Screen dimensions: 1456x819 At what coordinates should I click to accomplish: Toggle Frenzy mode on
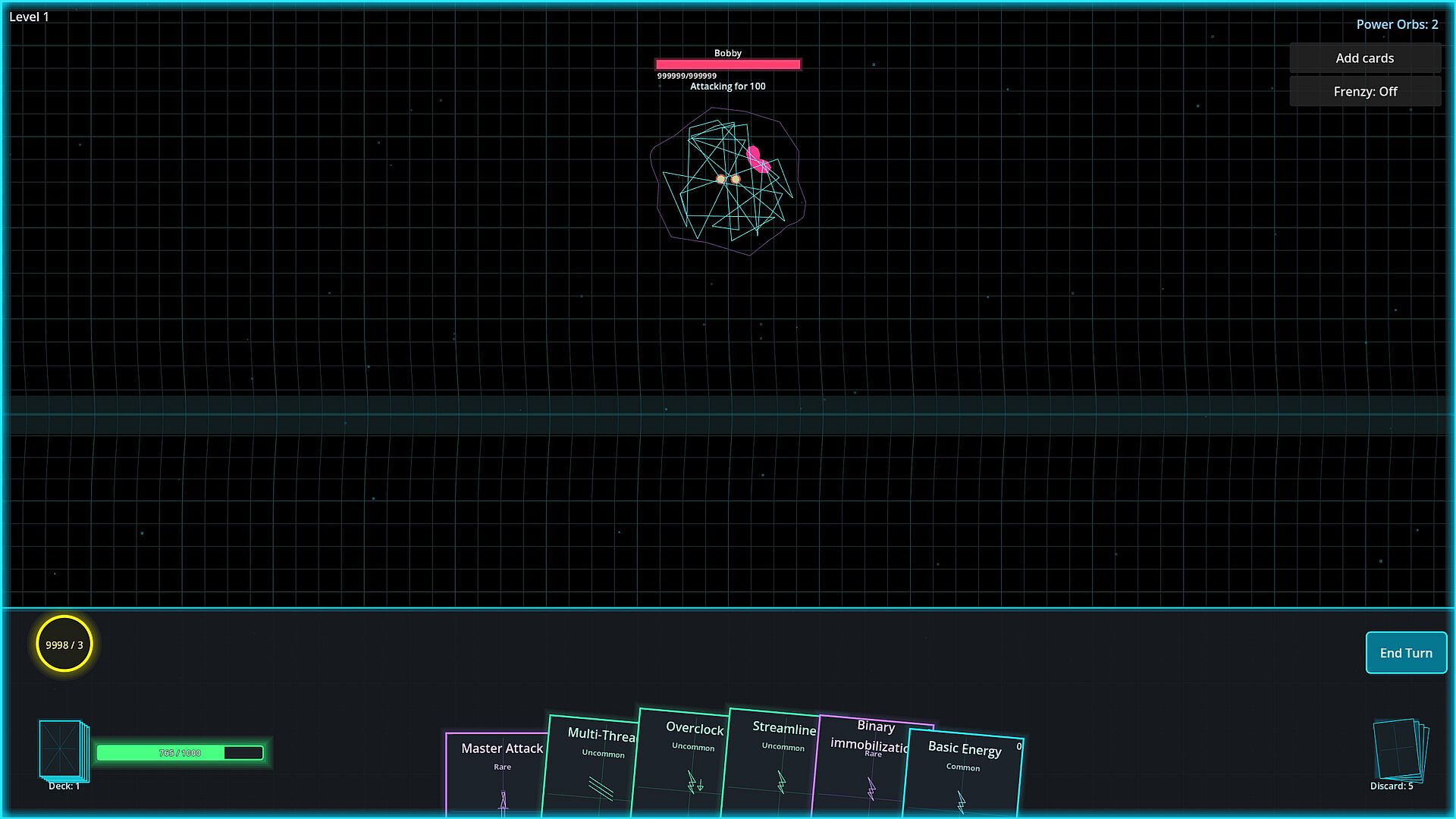click(x=1365, y=92)
